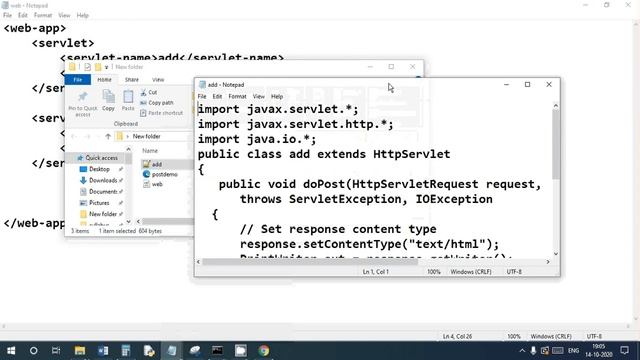Open Edit menu in web Notepad
This screenshot has height=360, width=640.
(x=22, y=15)
